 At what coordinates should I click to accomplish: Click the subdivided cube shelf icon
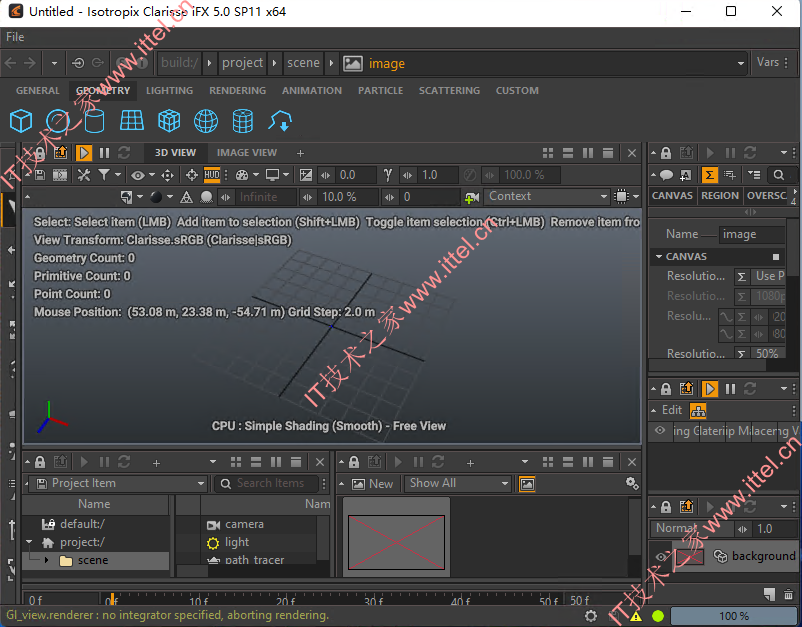tap(169, 121)
